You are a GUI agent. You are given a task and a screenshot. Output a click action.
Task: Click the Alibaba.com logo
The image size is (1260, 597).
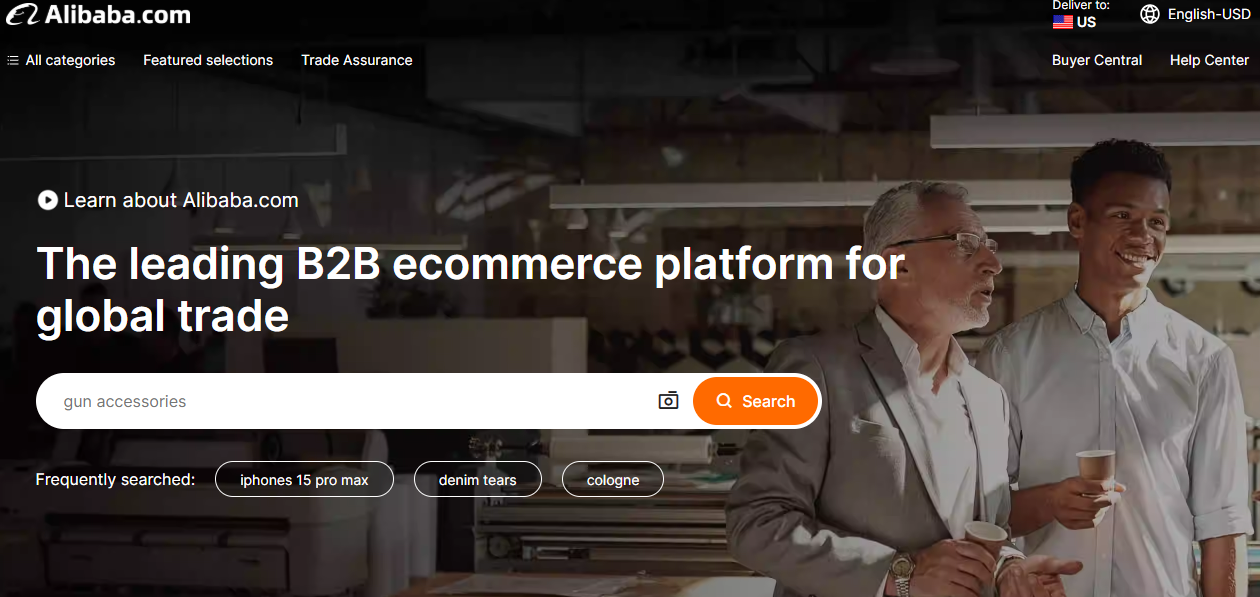coord(98,14)
